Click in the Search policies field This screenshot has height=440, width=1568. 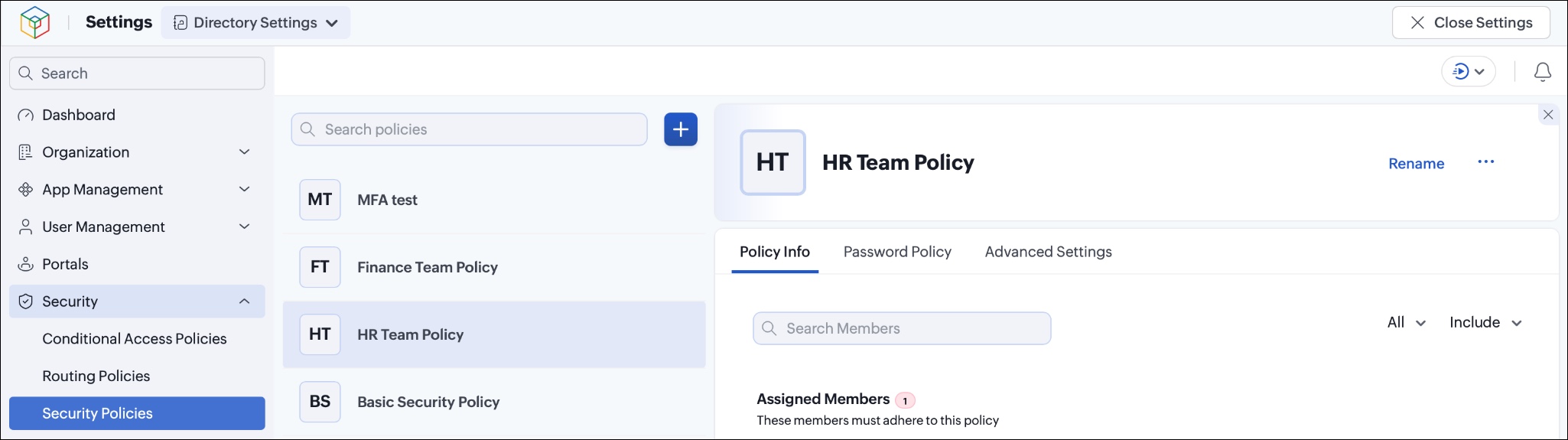point(469,129)
